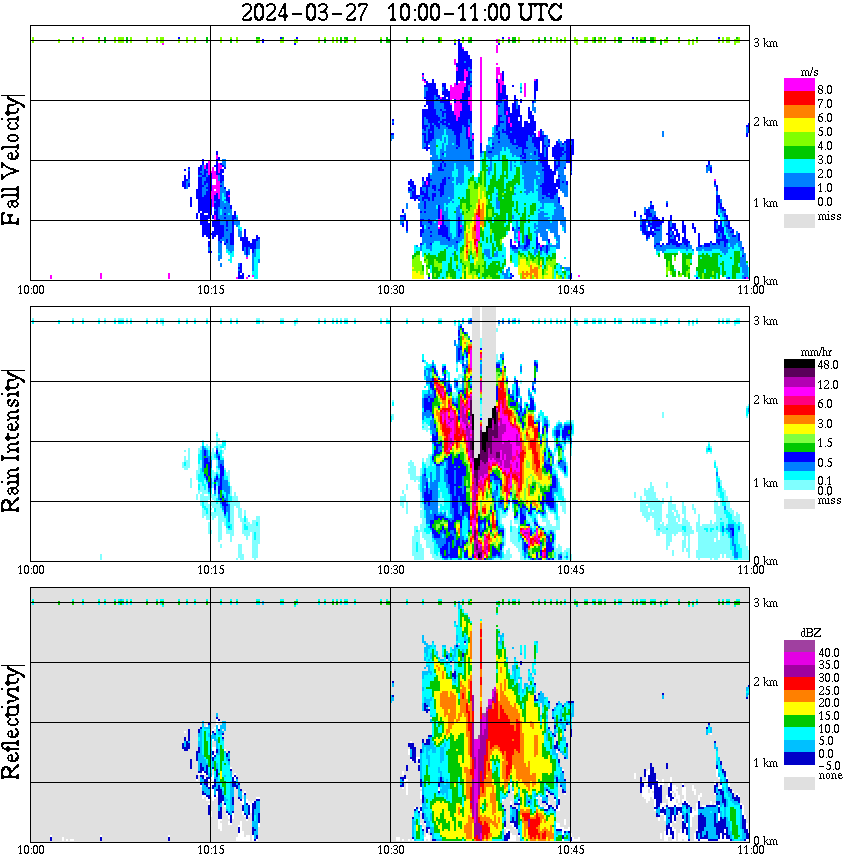The image size is (850, 868).
Task: Pick the yellow swatch in the m/s legend
Action: coord(799,126)
